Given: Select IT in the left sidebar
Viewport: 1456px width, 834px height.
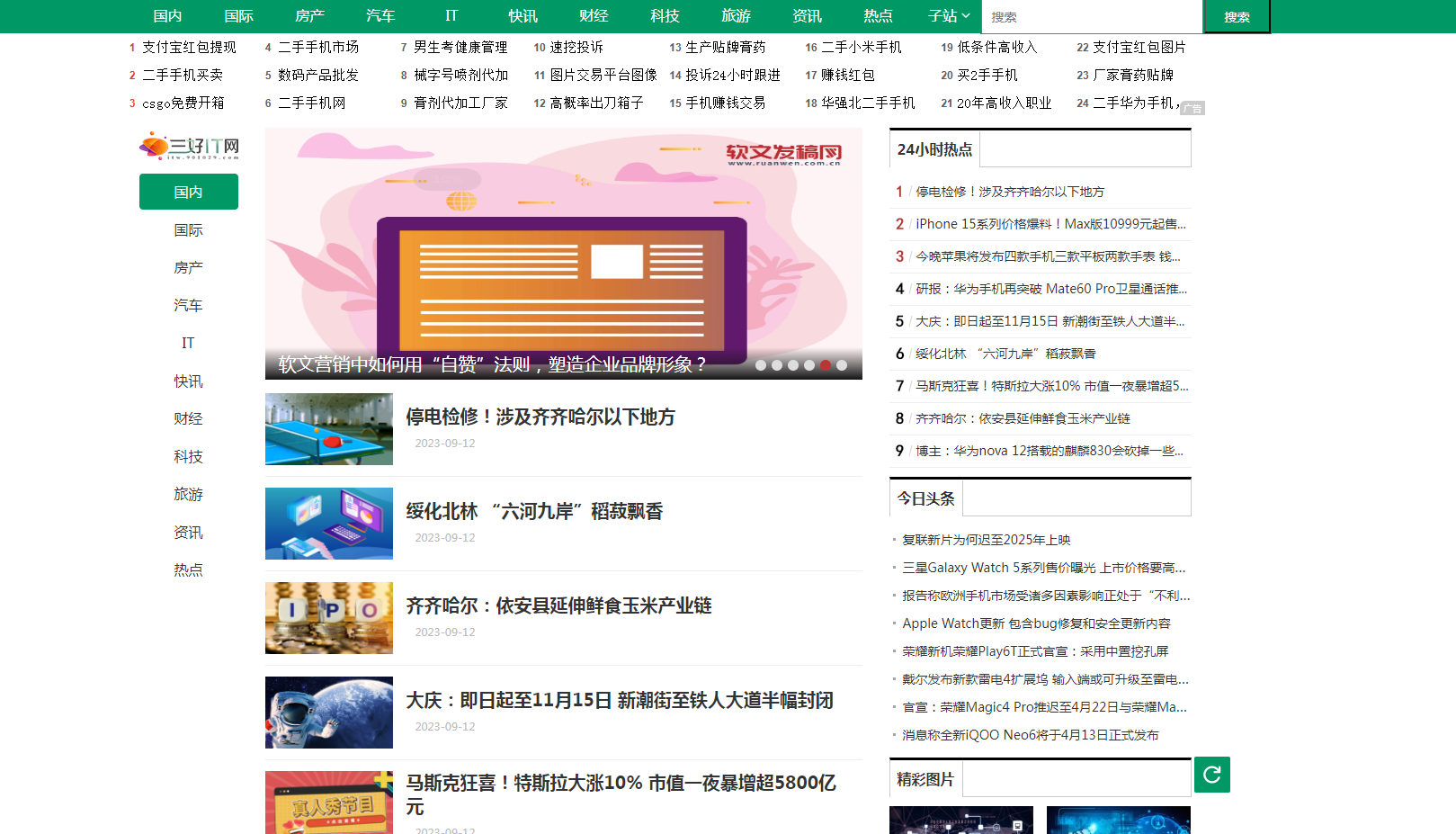Looking at the screenshot, I should click(x=189, y=343).
